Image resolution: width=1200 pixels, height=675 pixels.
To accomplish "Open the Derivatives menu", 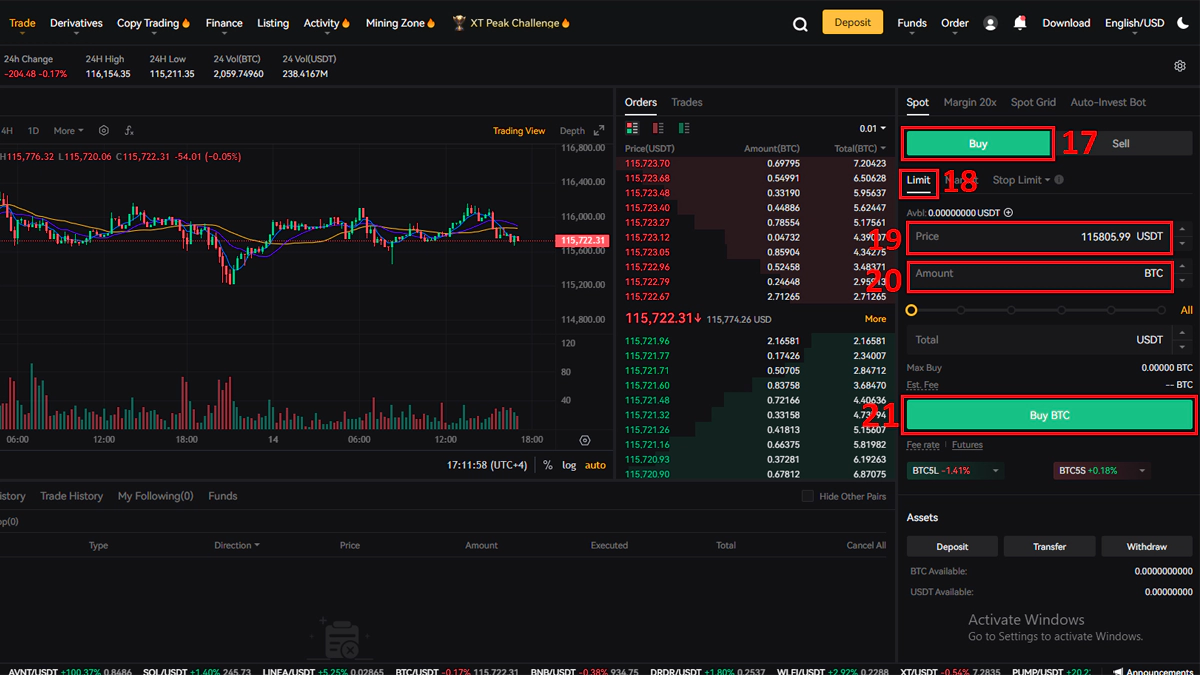I will pyautogui.click(x=76, y=23).
